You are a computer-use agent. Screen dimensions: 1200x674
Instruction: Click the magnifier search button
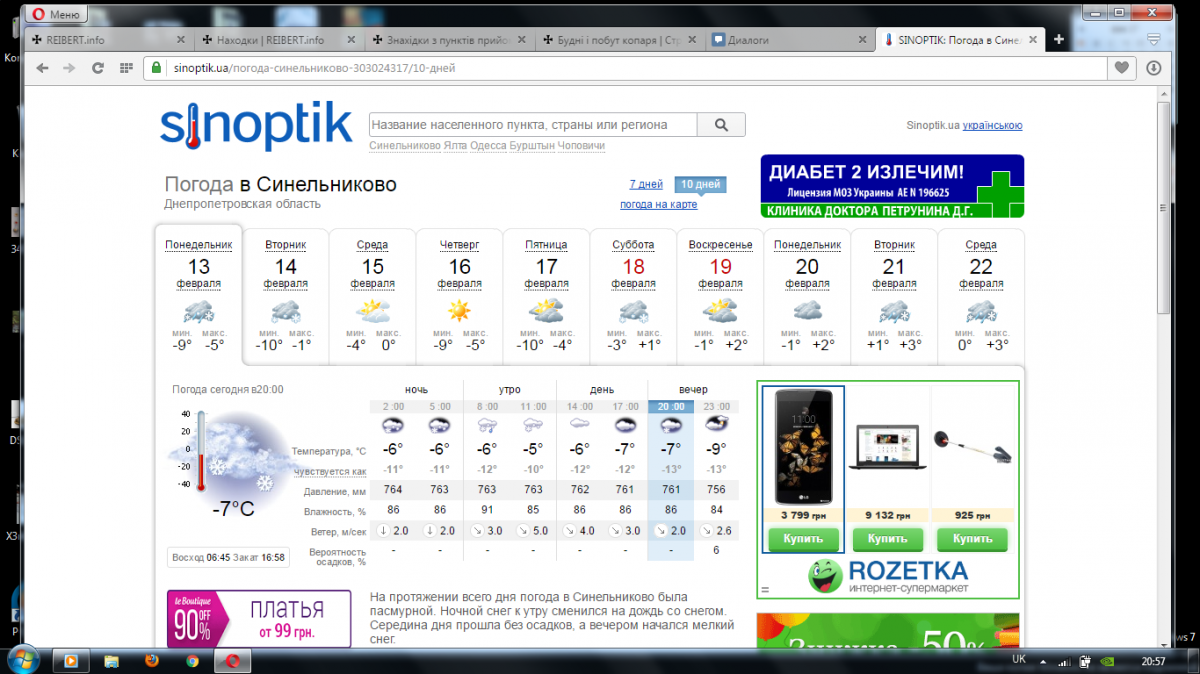(721, 125)
